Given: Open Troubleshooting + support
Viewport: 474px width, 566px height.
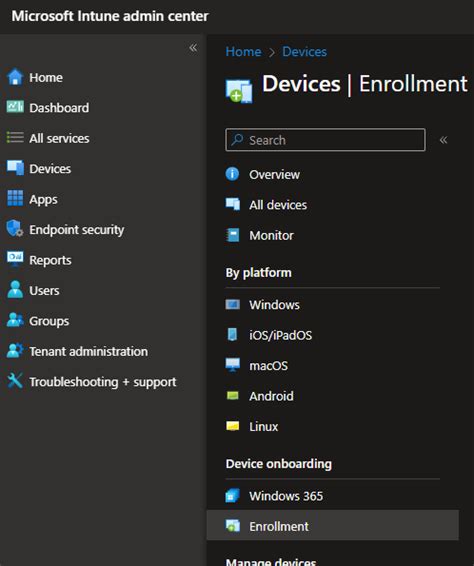Looking at the screenshot, I should pos(103,382).
